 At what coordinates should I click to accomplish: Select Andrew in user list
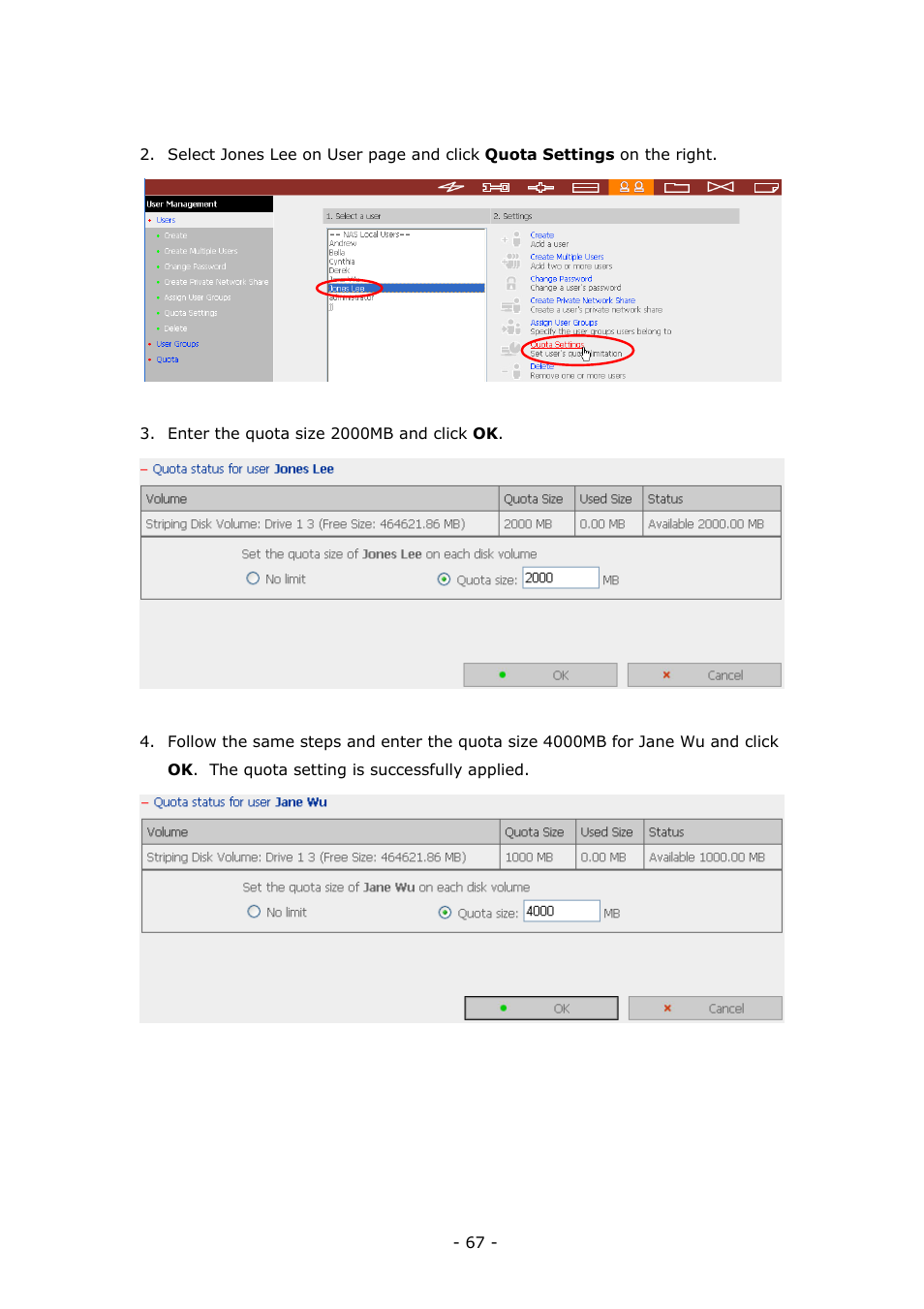click(x=343, y=243)
